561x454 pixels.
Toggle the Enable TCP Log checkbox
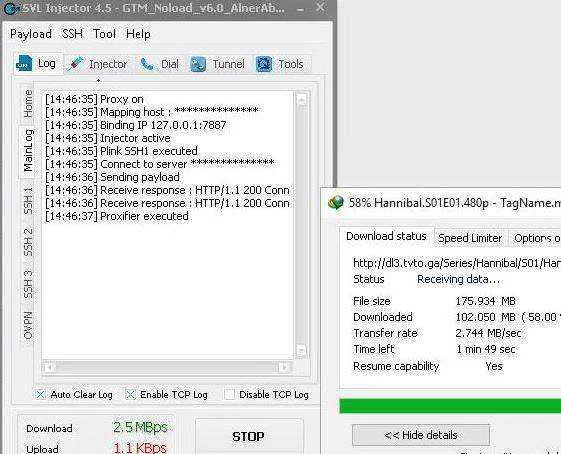point(130,395)
